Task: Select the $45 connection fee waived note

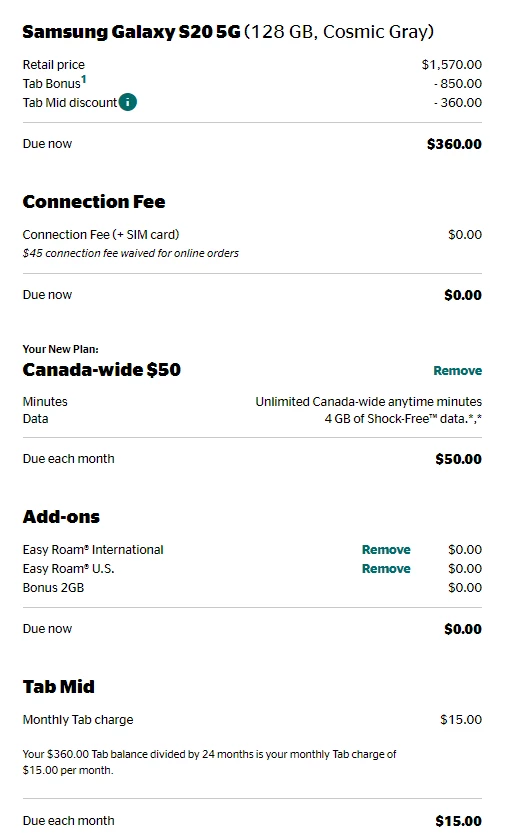Action: tap(131, 253)
